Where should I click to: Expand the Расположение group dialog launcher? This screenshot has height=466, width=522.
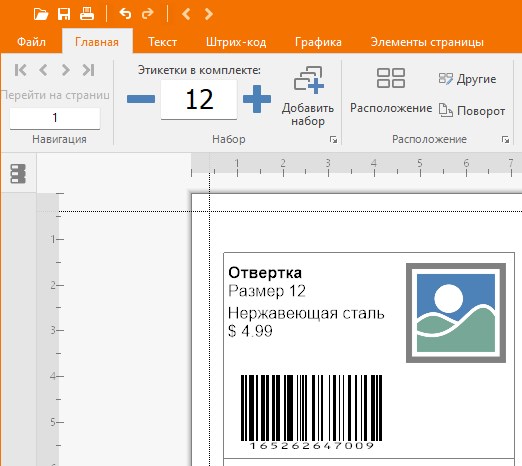pos(505,139)
